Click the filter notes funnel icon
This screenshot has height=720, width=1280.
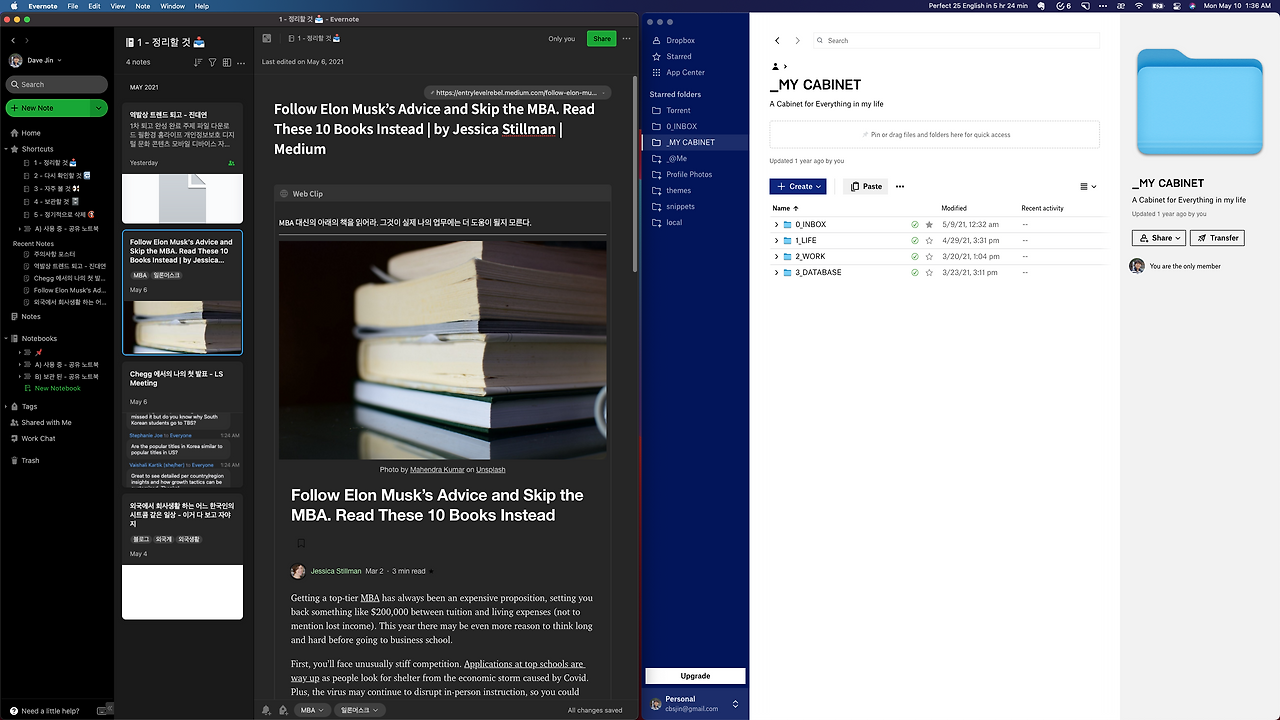pos(212,62)
